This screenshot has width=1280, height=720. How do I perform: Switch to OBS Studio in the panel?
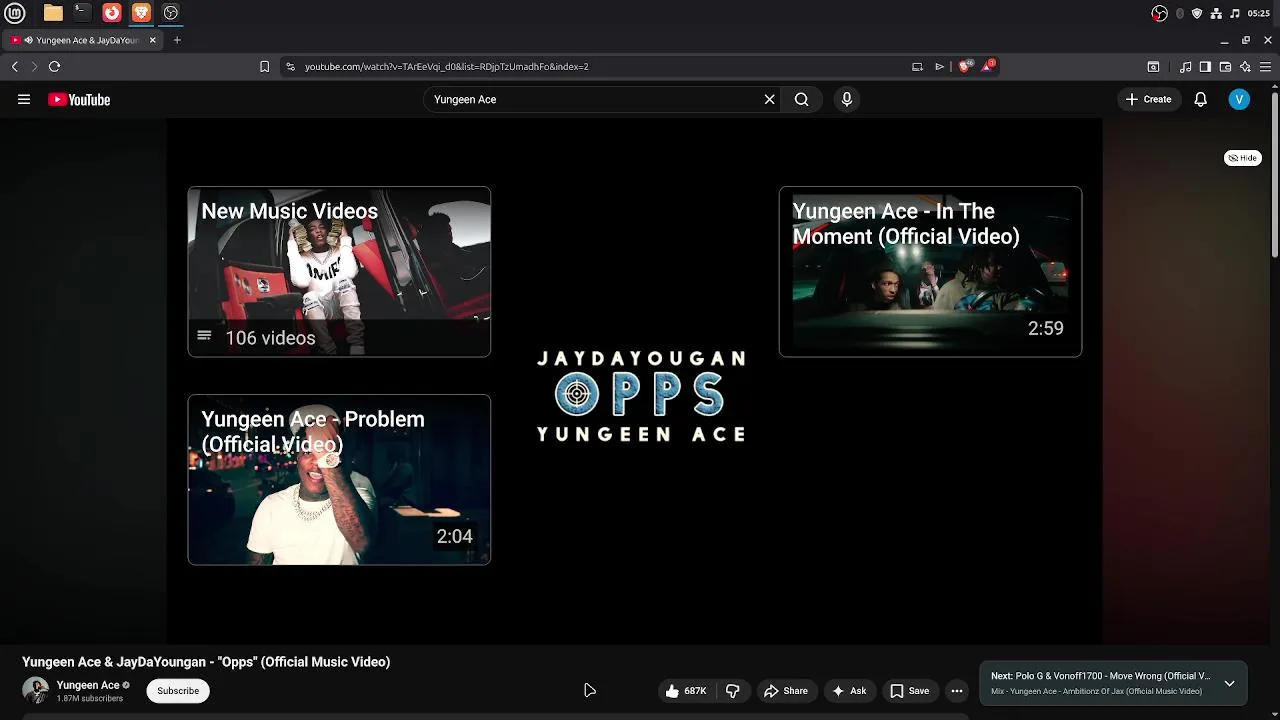coord(171,13)
